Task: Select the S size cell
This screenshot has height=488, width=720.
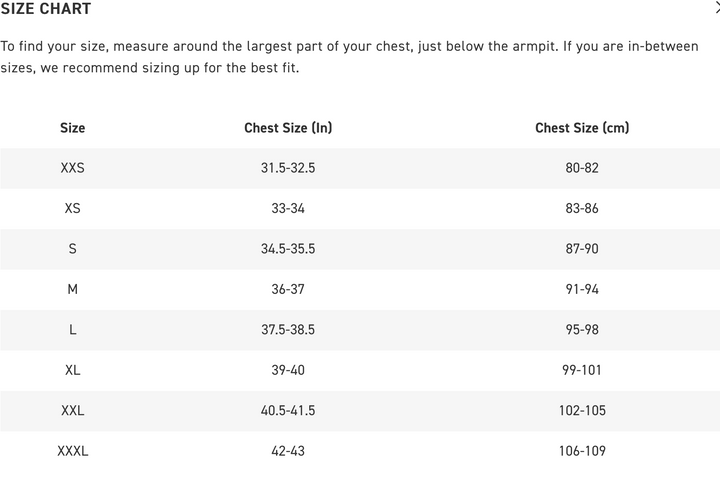Action: [x=72, y=249]
